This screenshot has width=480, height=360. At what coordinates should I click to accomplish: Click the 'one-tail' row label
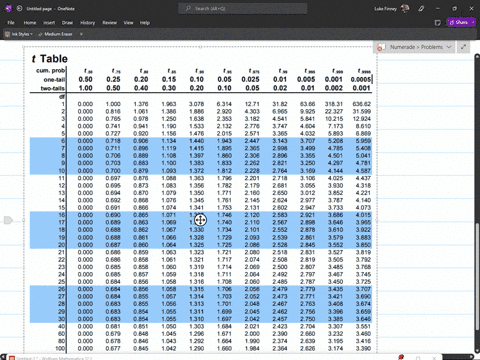tap(54, 79)
